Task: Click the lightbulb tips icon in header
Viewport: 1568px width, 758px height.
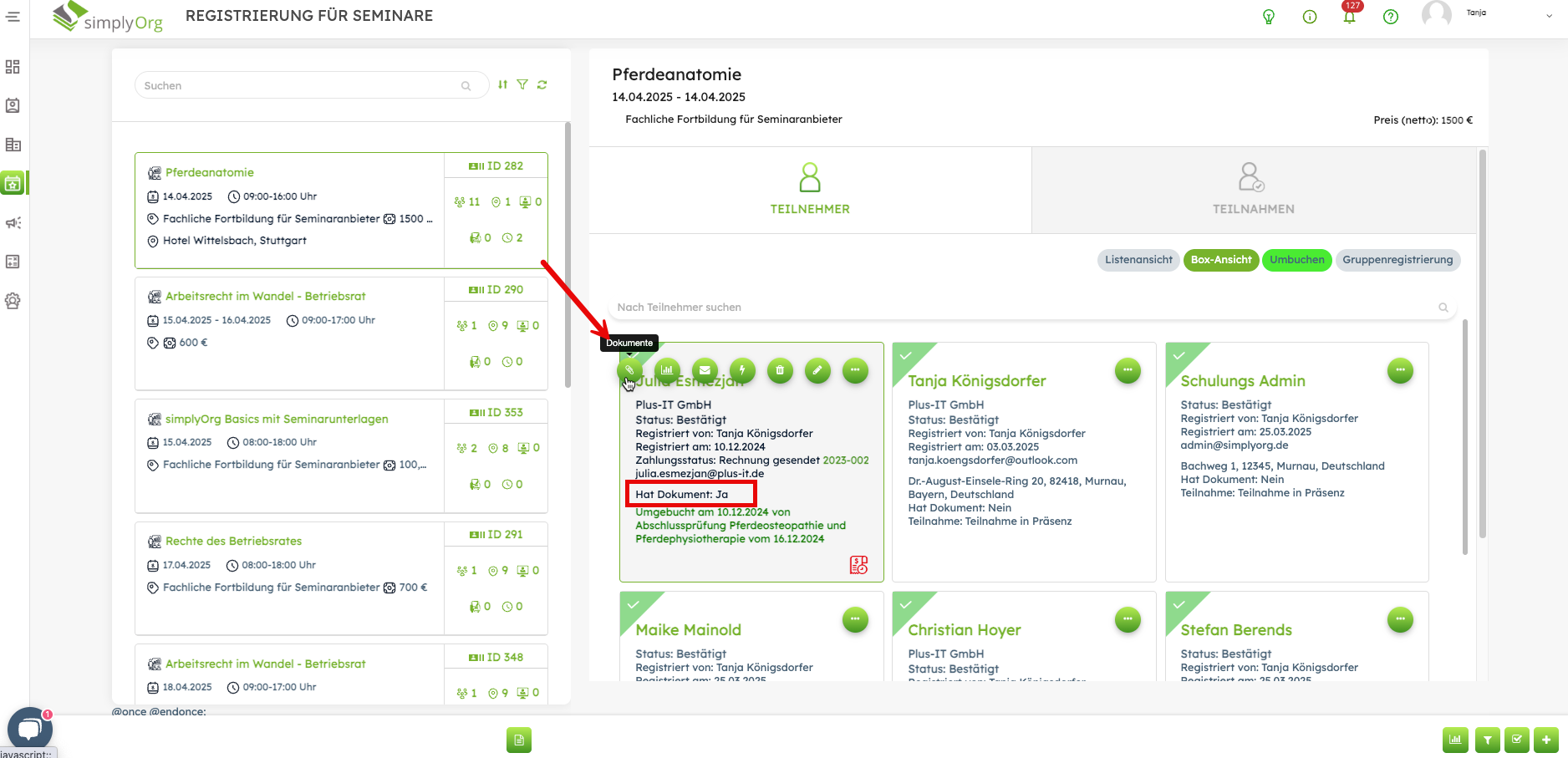Action: click(x=1269, y=17)
